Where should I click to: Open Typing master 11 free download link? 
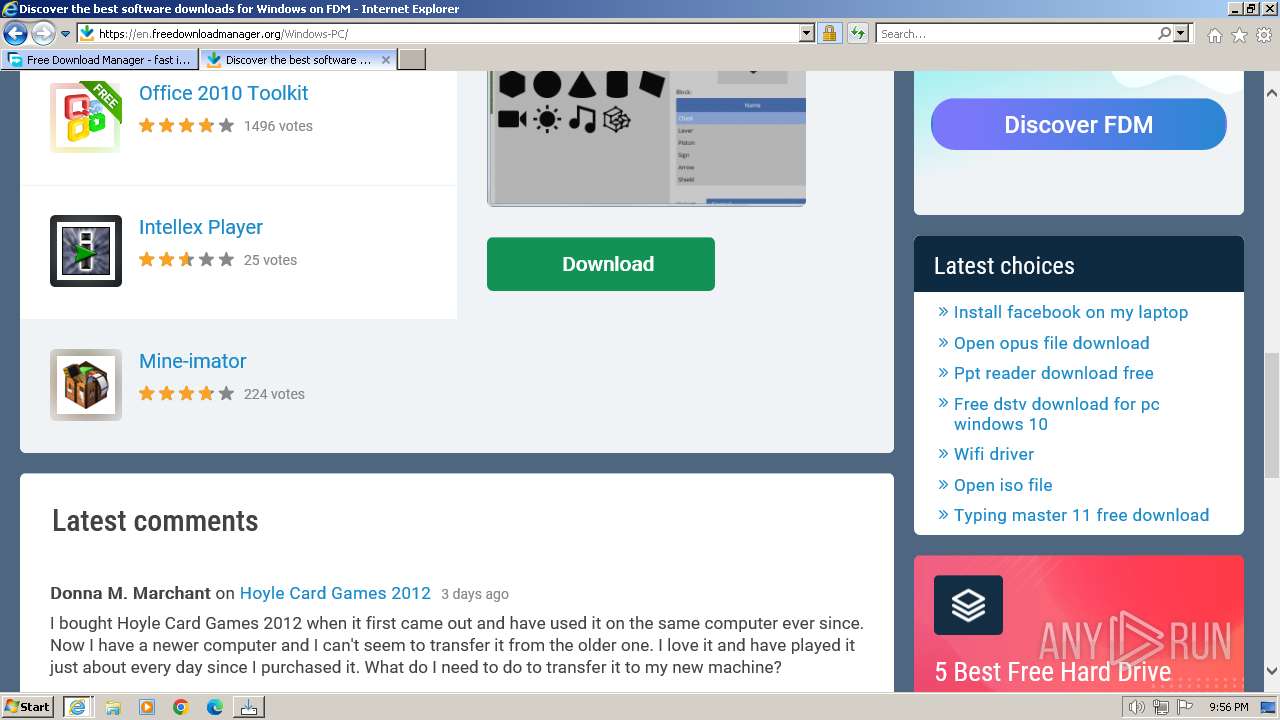pos(1081,515)
